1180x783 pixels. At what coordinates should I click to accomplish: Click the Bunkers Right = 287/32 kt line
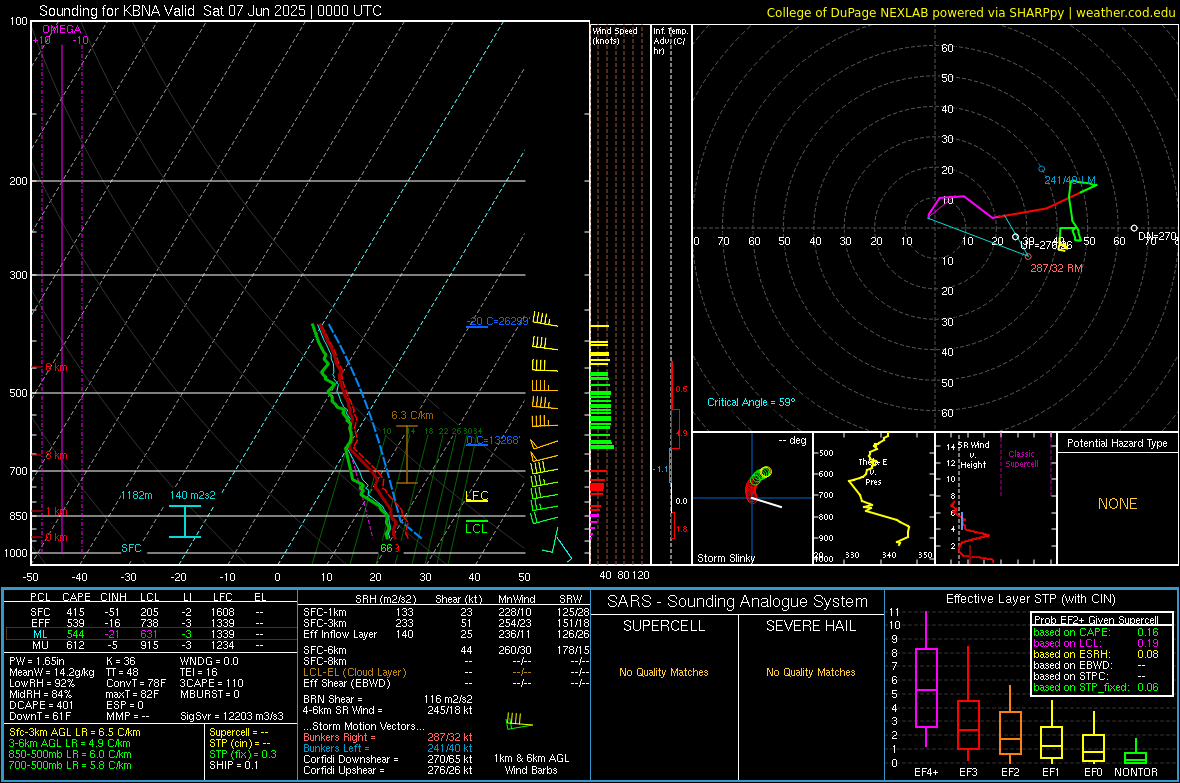tap(388, 737)
